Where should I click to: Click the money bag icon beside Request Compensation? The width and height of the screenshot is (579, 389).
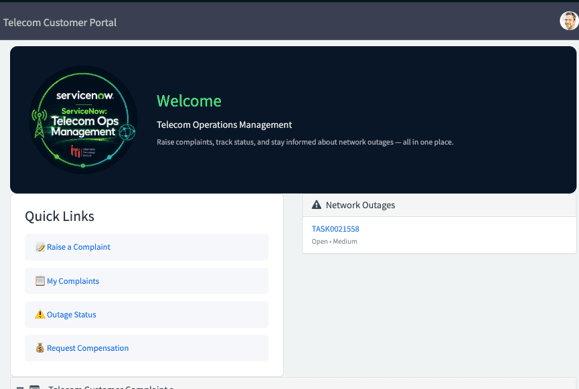[40, 348]
